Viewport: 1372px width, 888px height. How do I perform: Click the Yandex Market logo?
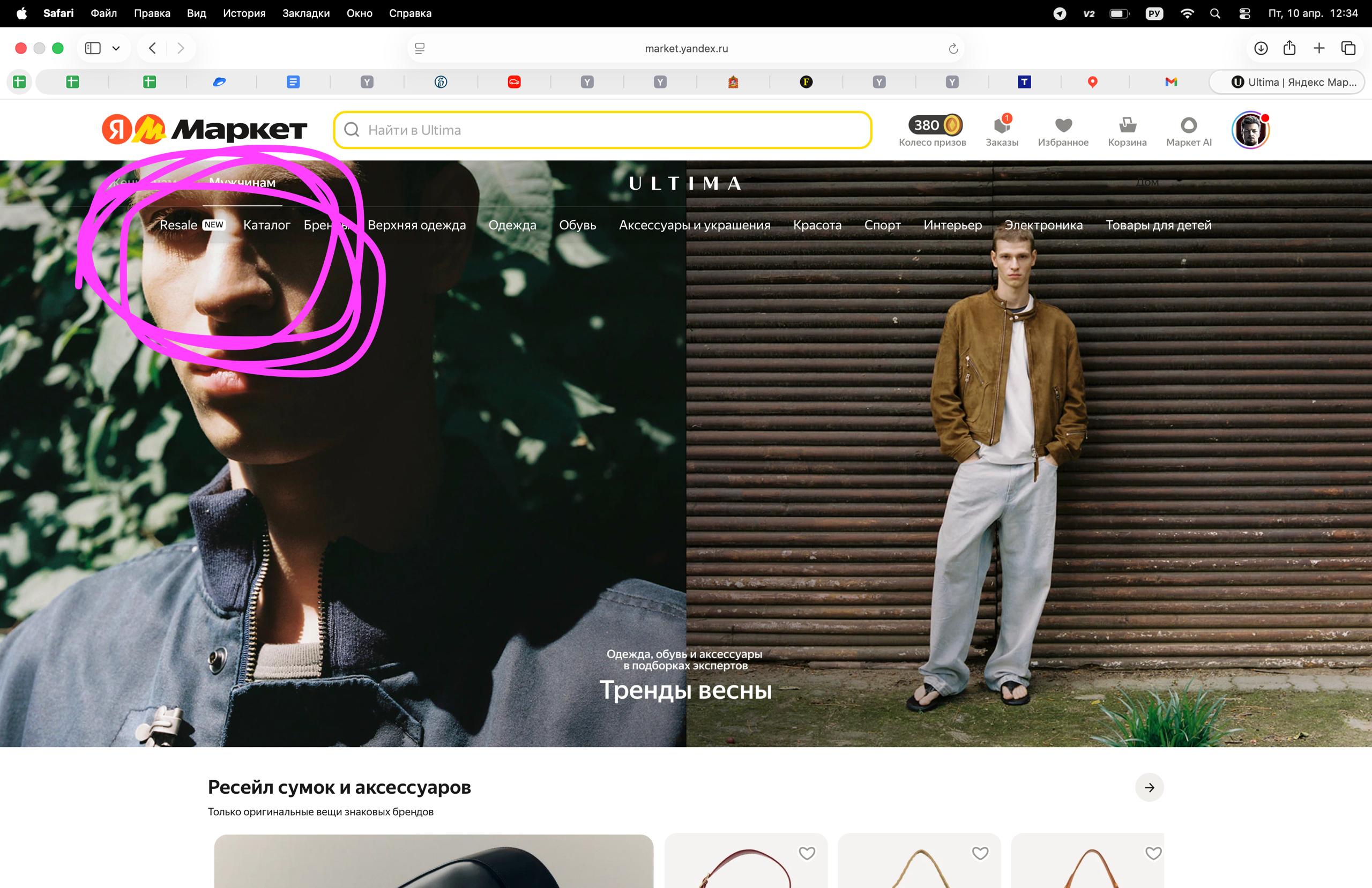(204, 130)
